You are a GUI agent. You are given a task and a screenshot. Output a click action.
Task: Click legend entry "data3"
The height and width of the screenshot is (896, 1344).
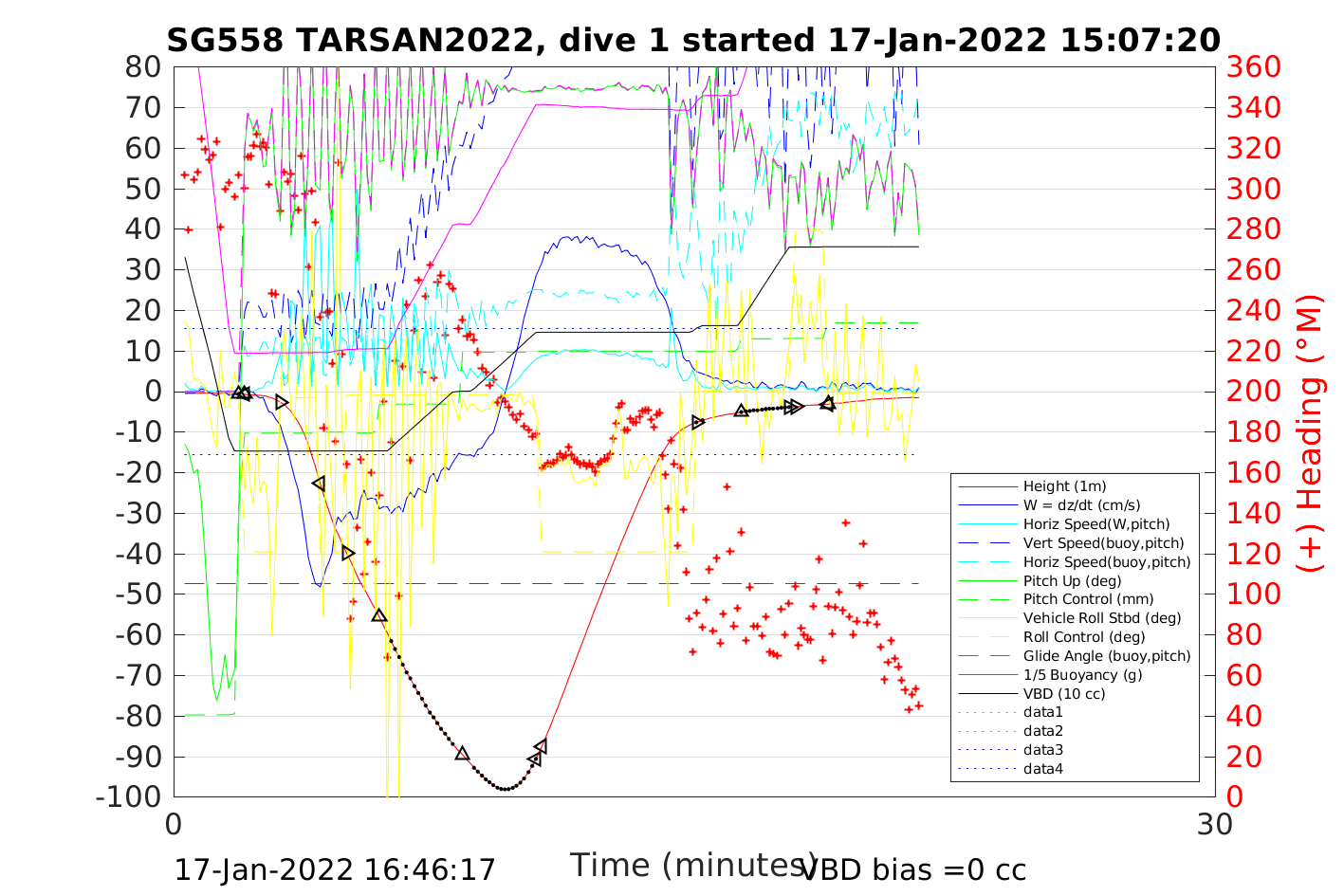point(1043,750)
